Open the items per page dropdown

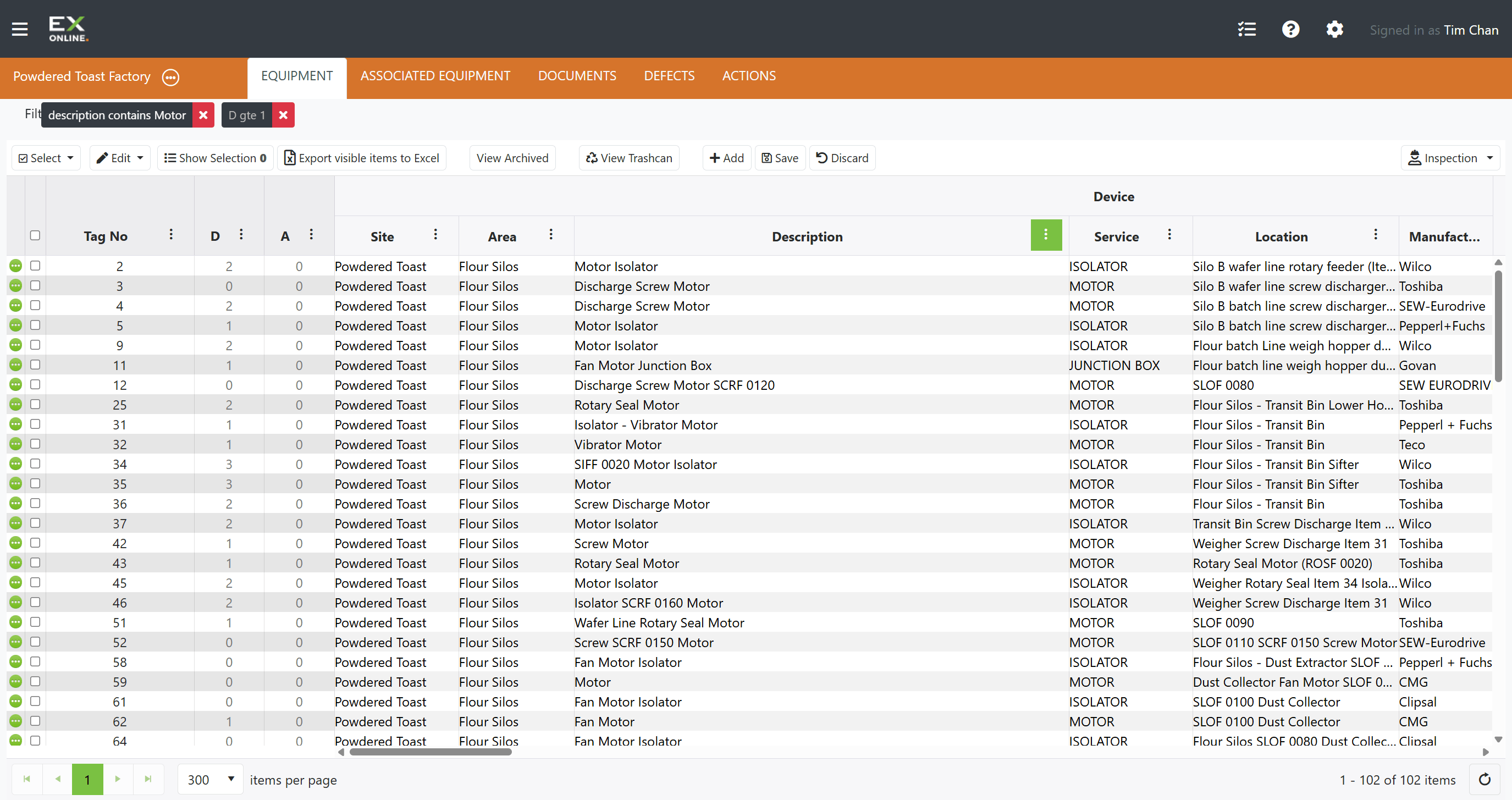pyautogui.click(x=210, y=780)
